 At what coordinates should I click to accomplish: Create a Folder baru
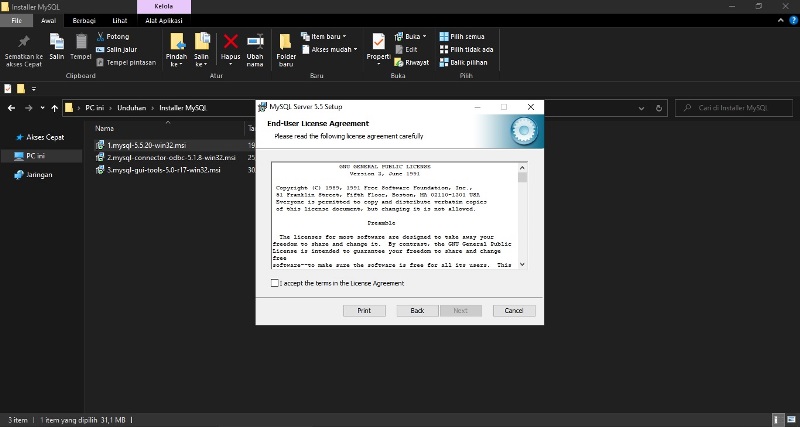(286, 50)
